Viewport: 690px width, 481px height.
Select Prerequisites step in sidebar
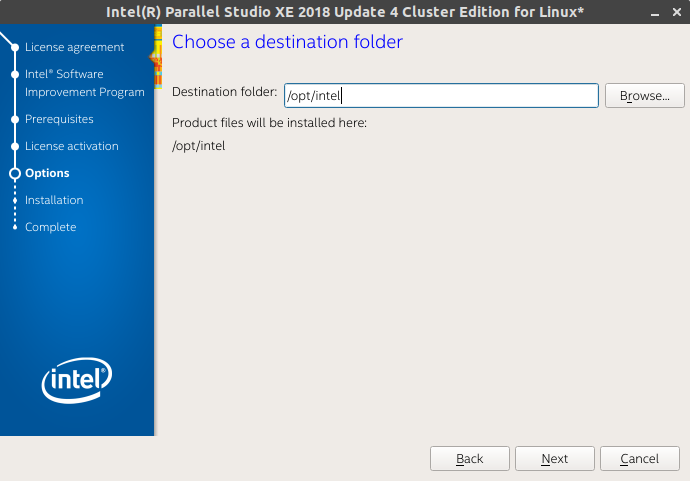click(x=59, y=119)
